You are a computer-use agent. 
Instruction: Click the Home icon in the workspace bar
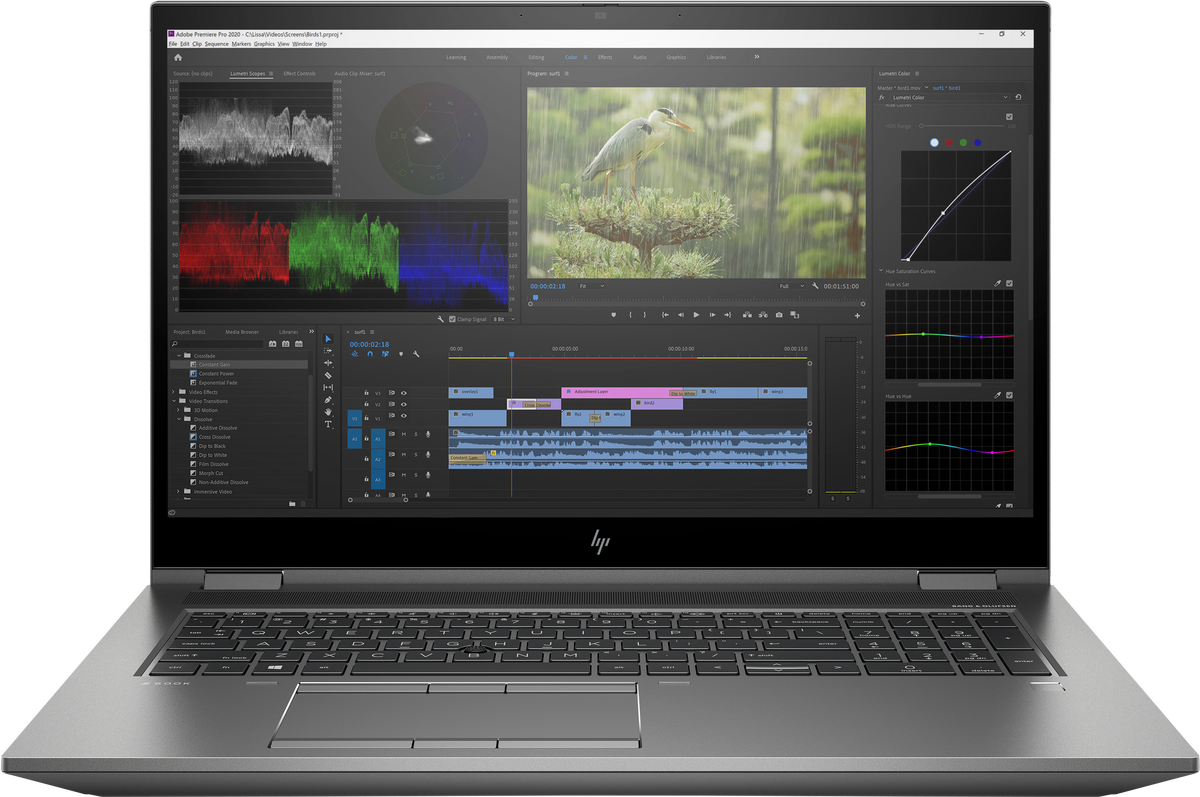coord(178,57)
